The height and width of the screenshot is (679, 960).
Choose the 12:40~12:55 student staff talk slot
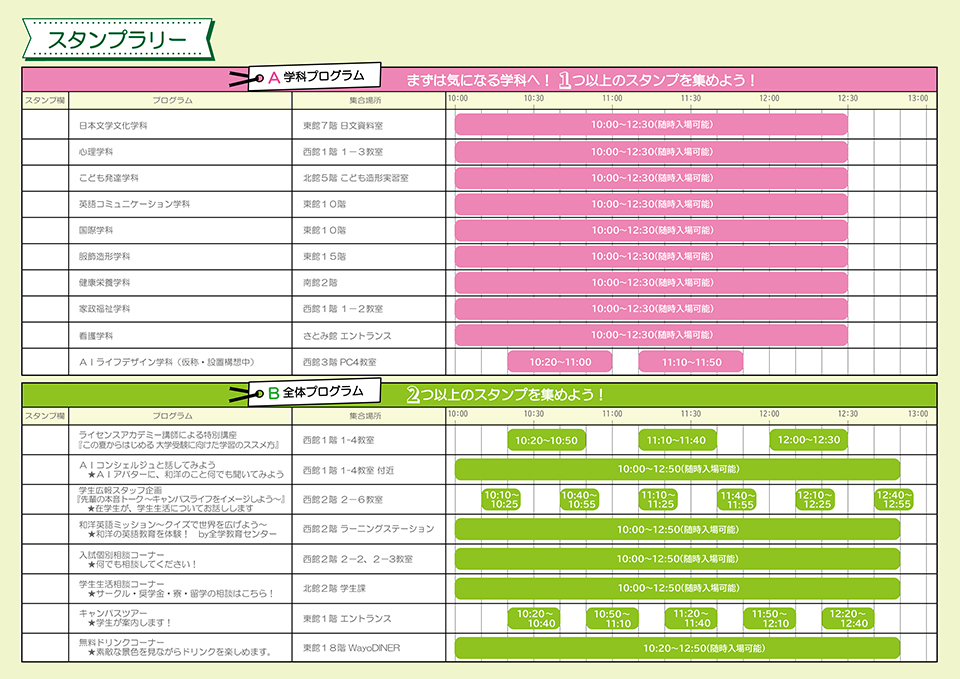(893, 500)
